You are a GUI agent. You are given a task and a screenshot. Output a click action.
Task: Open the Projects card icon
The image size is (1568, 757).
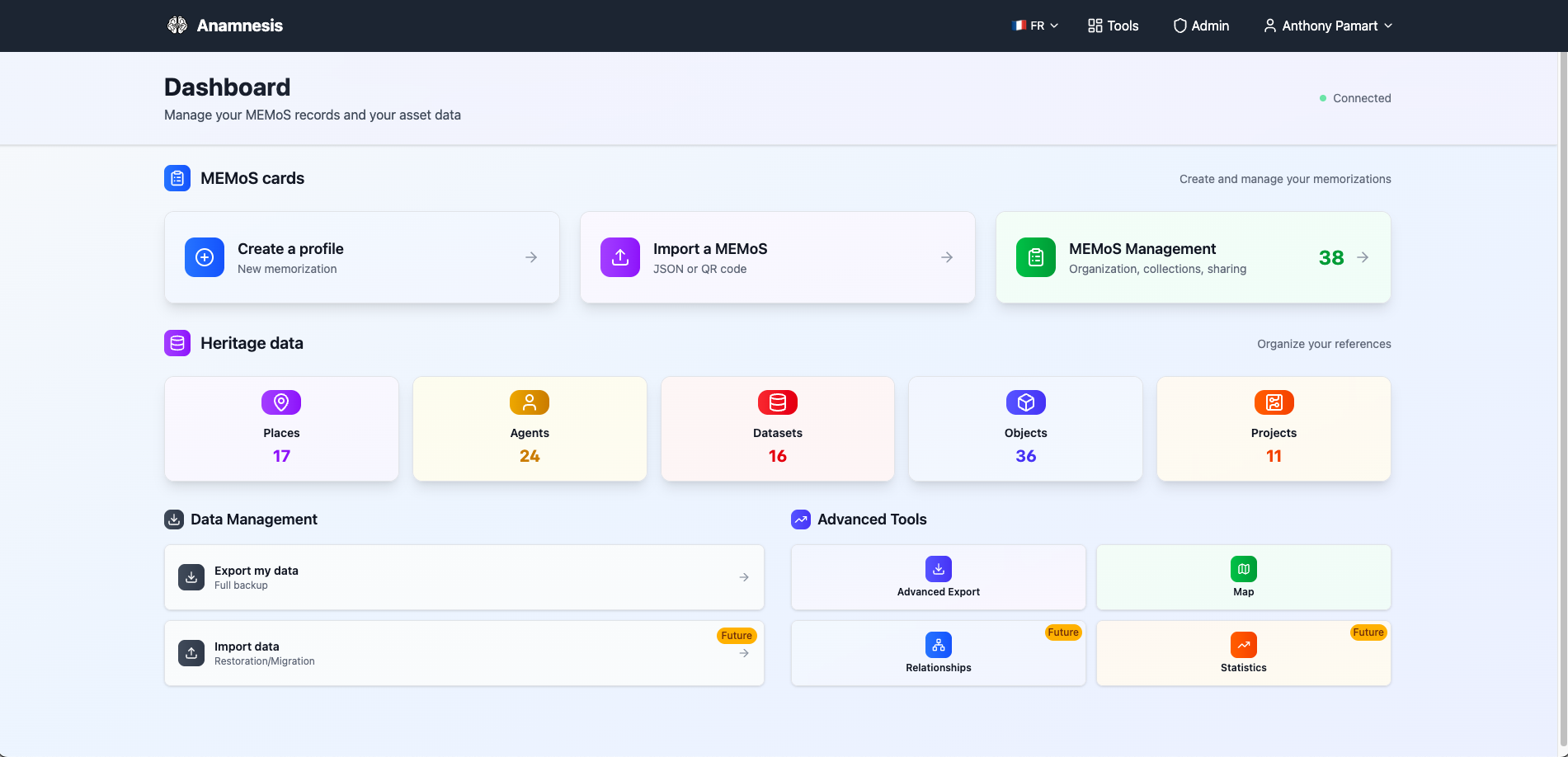point(1274,402)
